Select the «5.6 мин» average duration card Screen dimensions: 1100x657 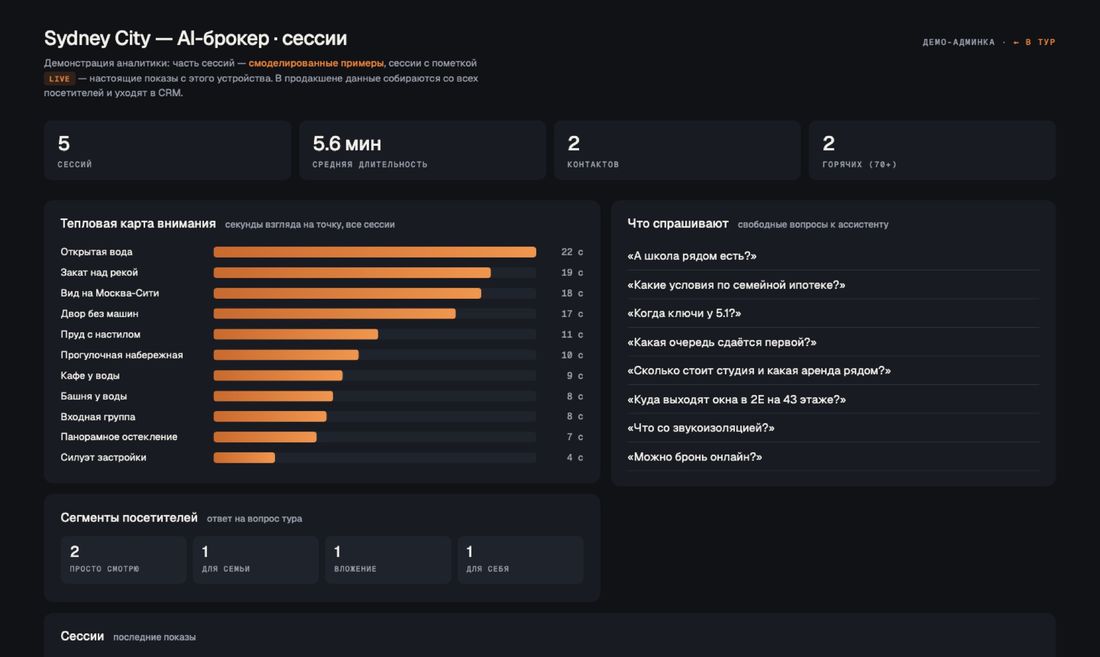click(422, 151)
